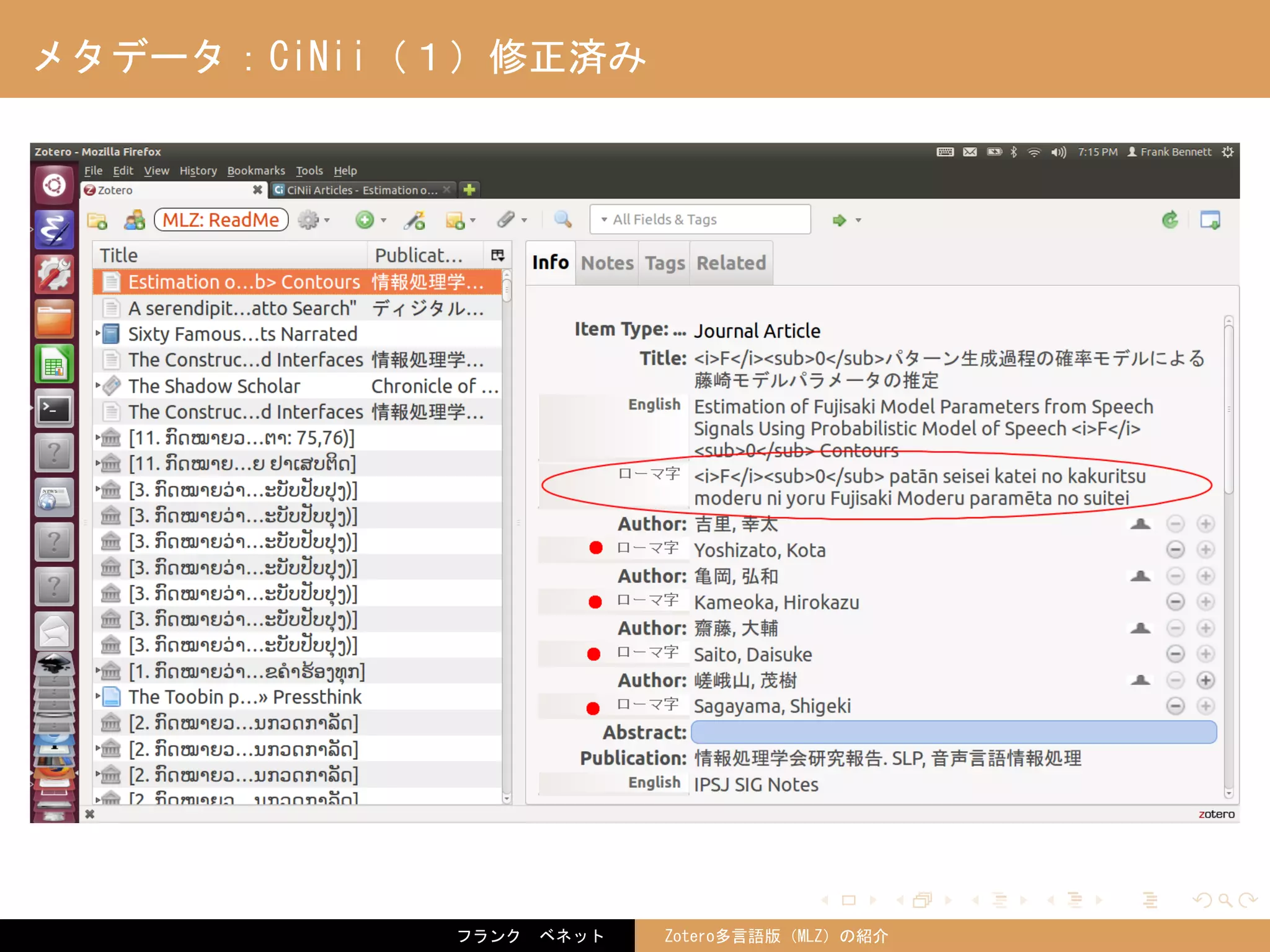Expand the '[11. ... 75,76)]' item row
The width and height of the screenshot is (1270, 952).
pos(98,438)
